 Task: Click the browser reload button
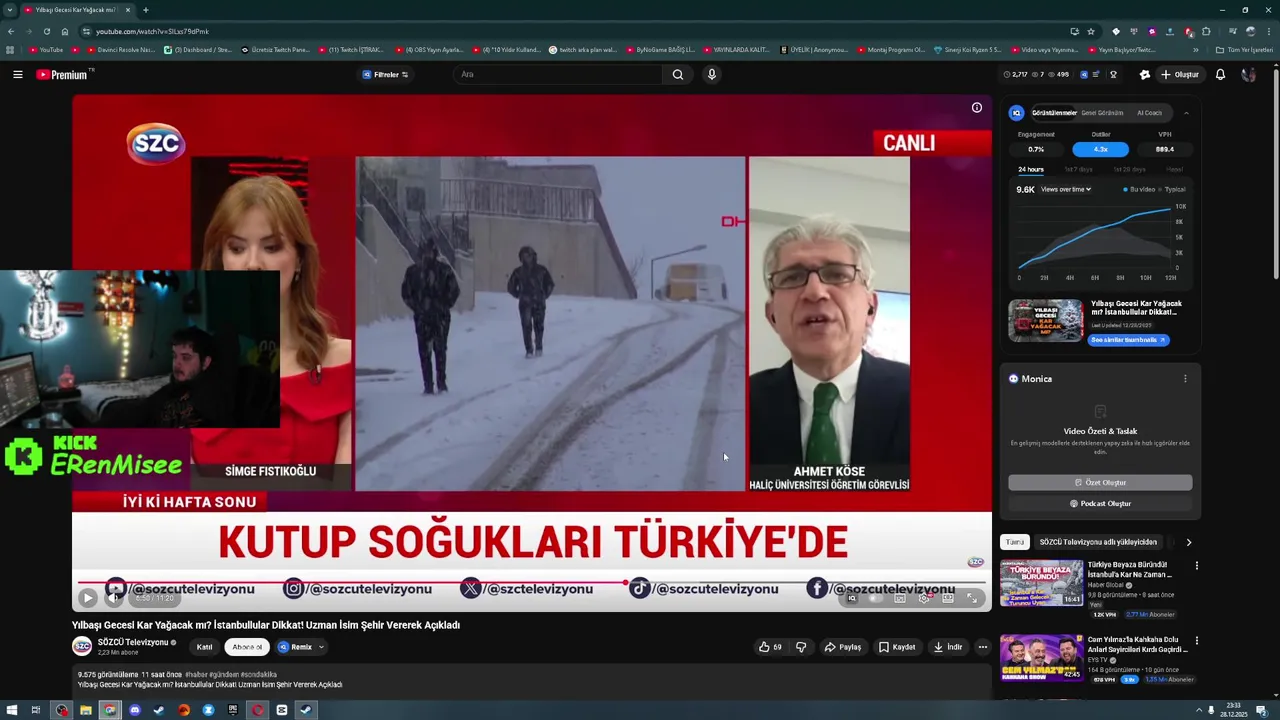click(46, 31)
